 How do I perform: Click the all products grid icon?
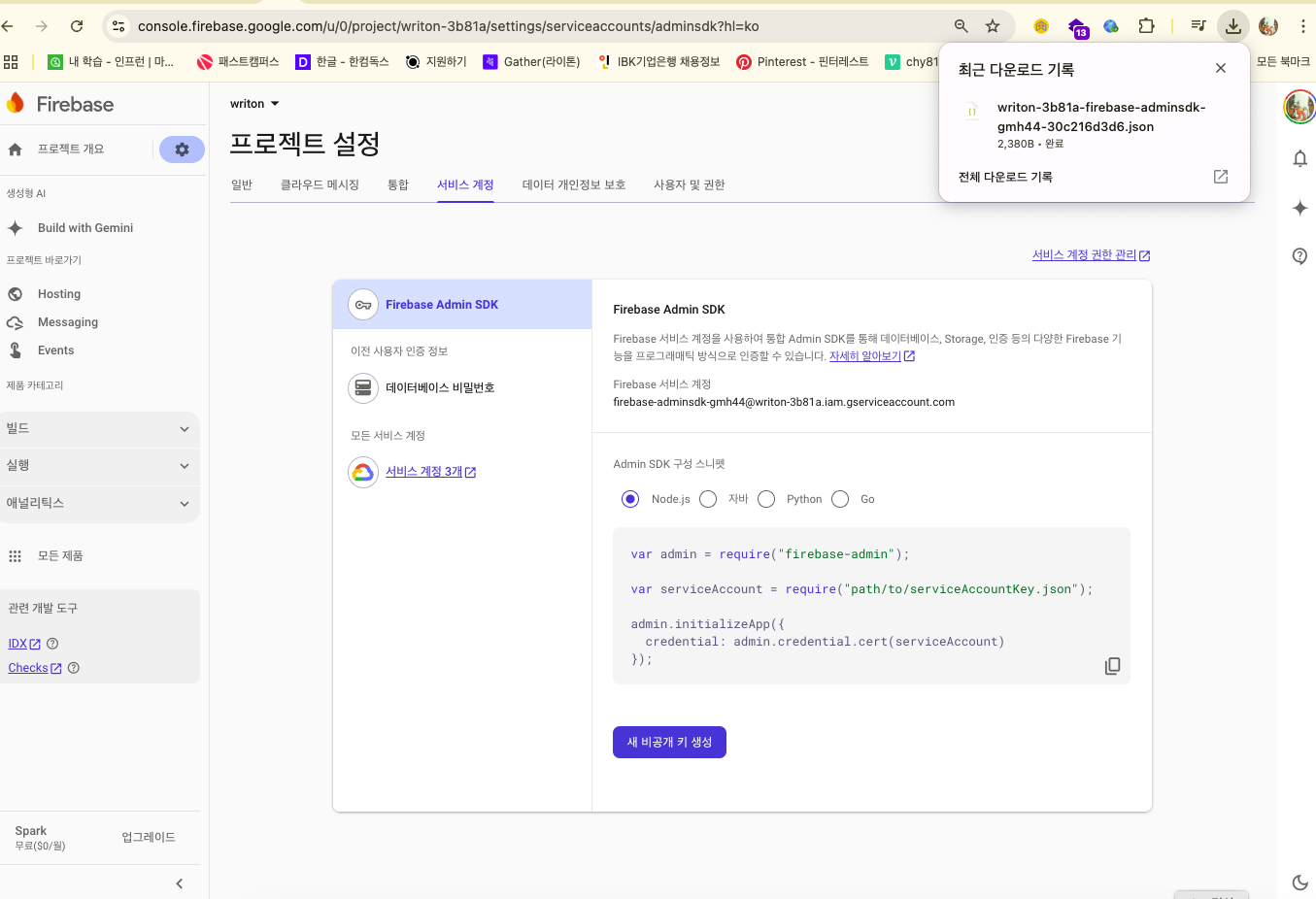(x=15, y=556)
